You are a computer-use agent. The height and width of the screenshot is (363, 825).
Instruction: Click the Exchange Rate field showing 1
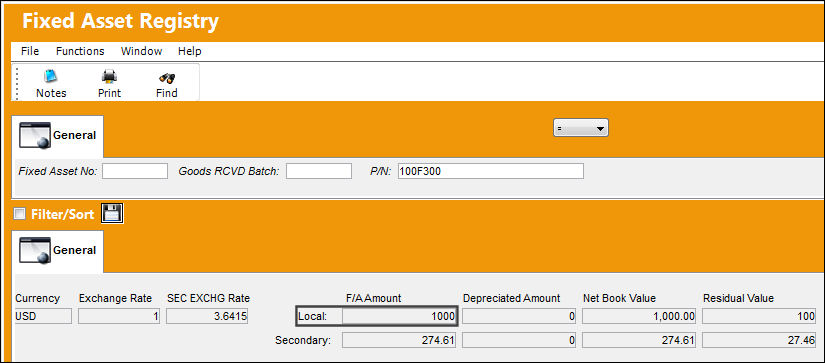click(119, 316)
